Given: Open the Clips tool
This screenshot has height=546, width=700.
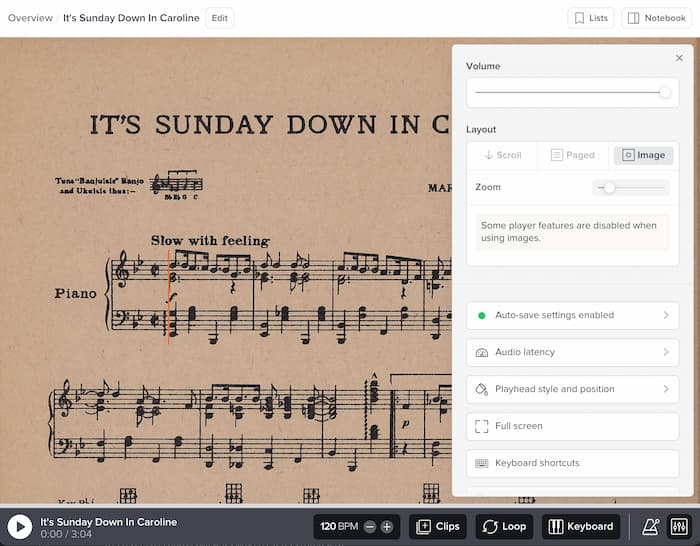Looking at the screenshot, I should (438, 527).
